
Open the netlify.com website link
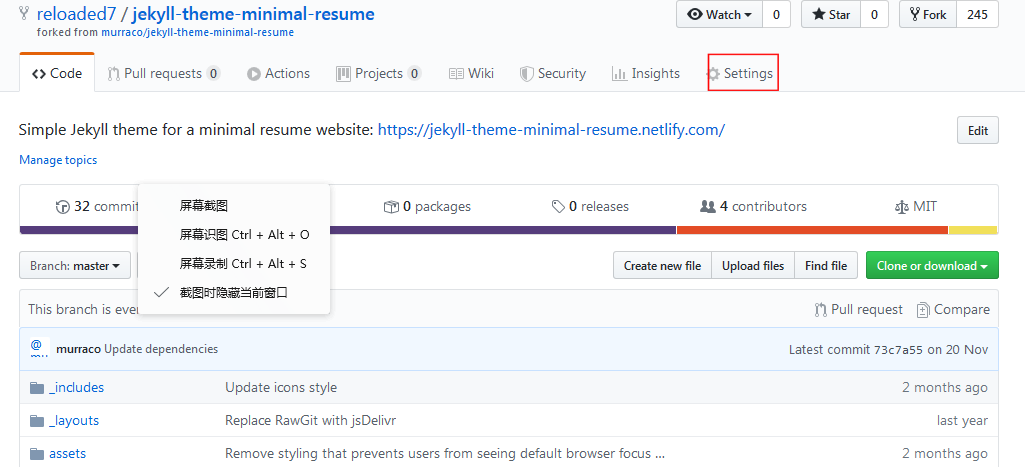tap(551, 130)
